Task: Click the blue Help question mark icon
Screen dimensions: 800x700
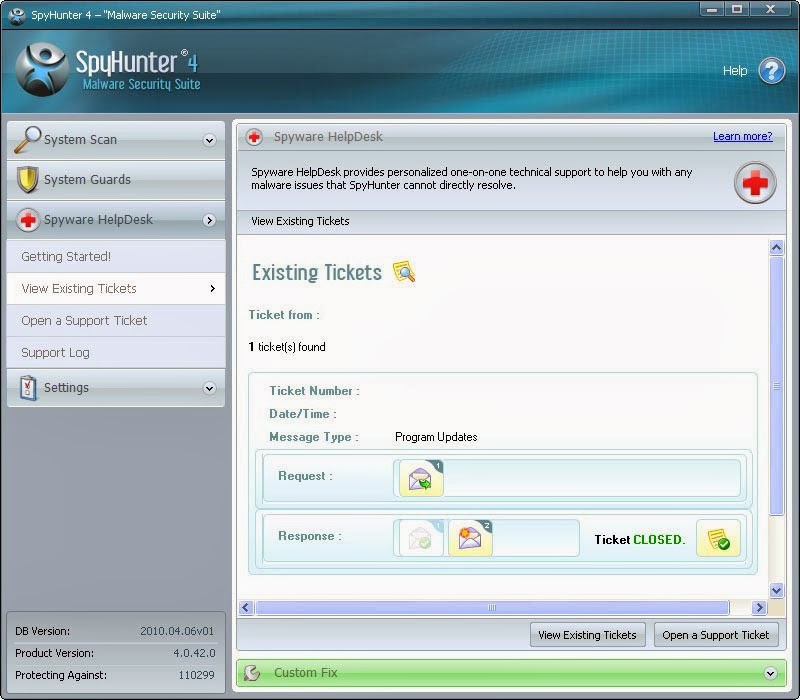Action: click(x=771, y=71)
